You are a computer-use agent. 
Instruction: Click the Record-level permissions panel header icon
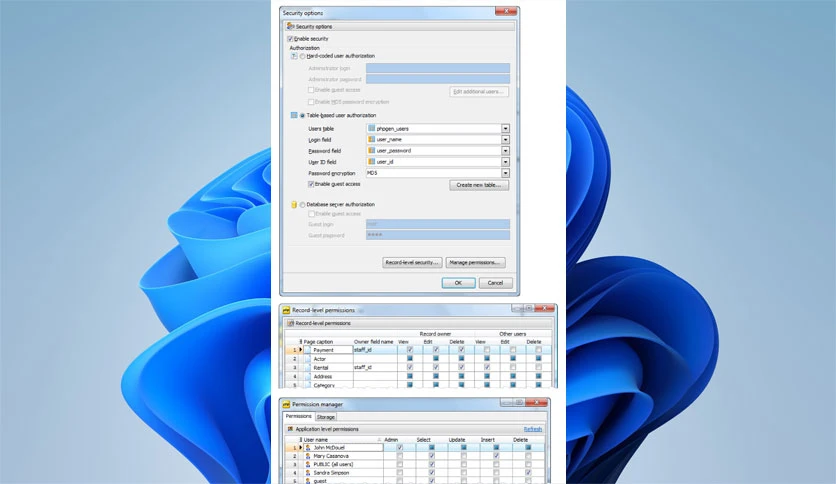point(291,323)
